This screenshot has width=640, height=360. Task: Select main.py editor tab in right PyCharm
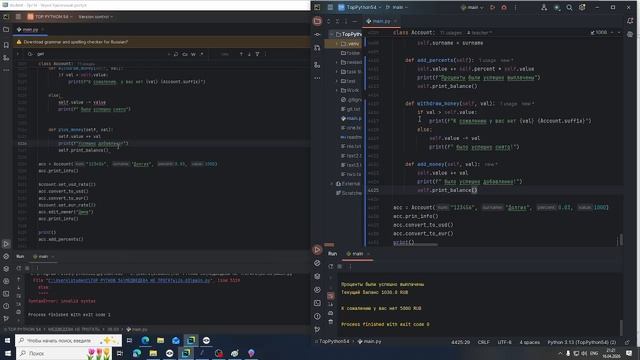[x=381, y=21]
